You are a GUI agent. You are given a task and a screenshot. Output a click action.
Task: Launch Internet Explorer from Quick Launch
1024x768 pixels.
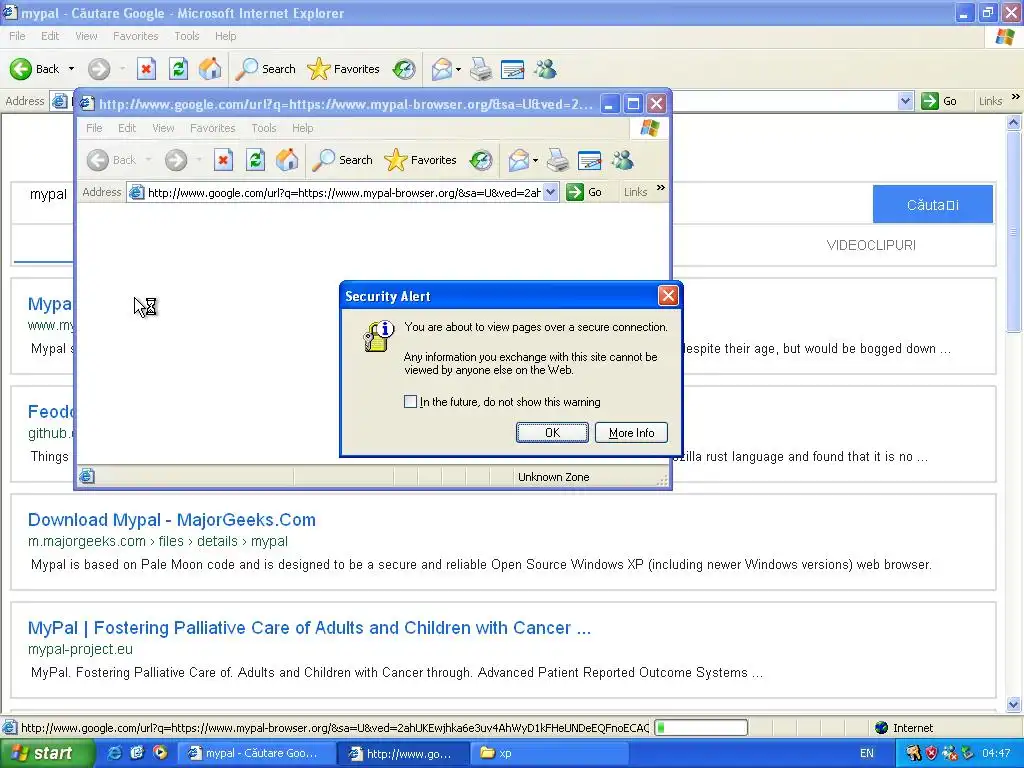tap(114, 753)
